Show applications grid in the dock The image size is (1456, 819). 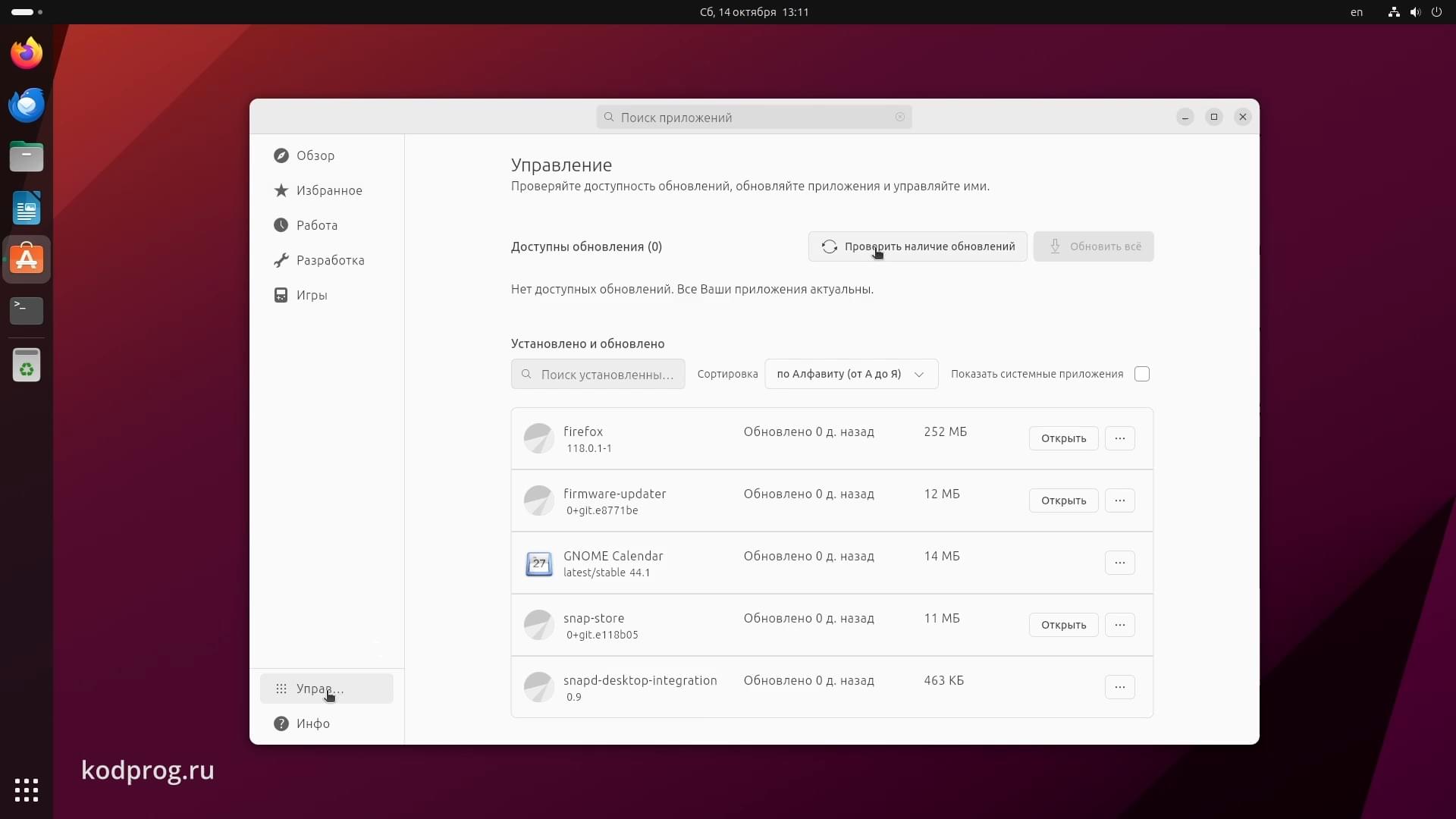tap(27, 790)
